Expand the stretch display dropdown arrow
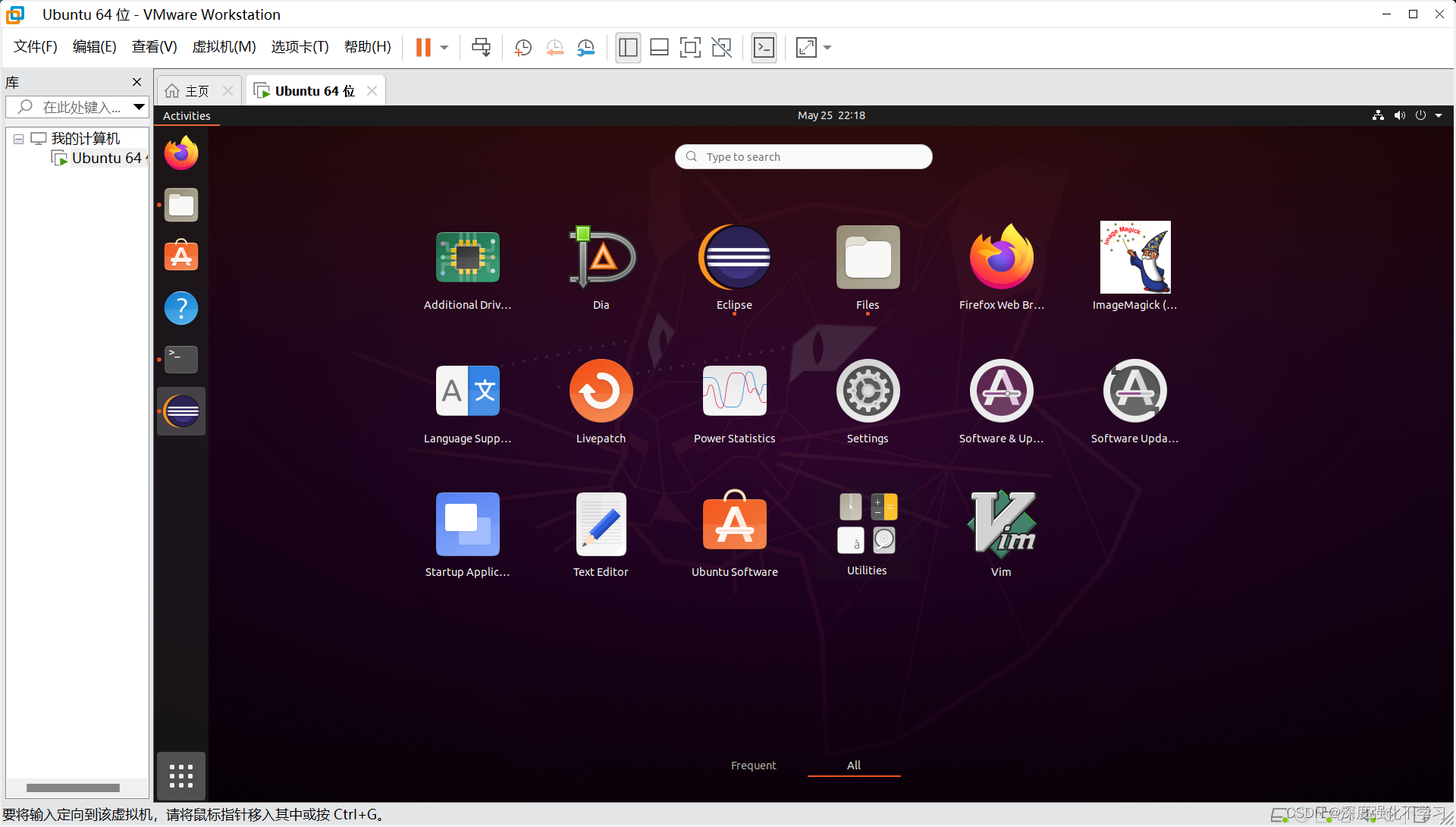Image resolution: width=1456 pixels, height=827 pixels. point(827,48)
